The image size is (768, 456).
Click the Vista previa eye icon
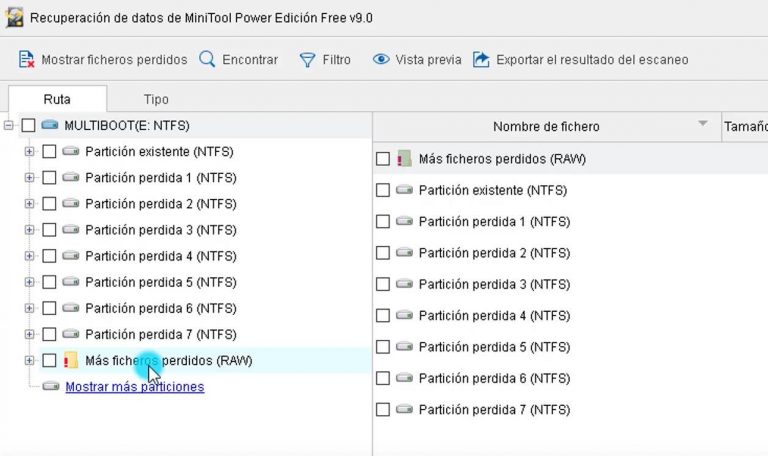381,59
